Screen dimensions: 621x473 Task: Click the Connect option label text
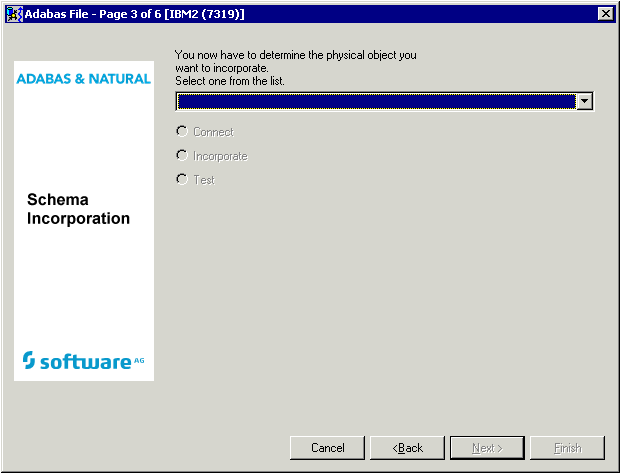click(x=213, y=132)
